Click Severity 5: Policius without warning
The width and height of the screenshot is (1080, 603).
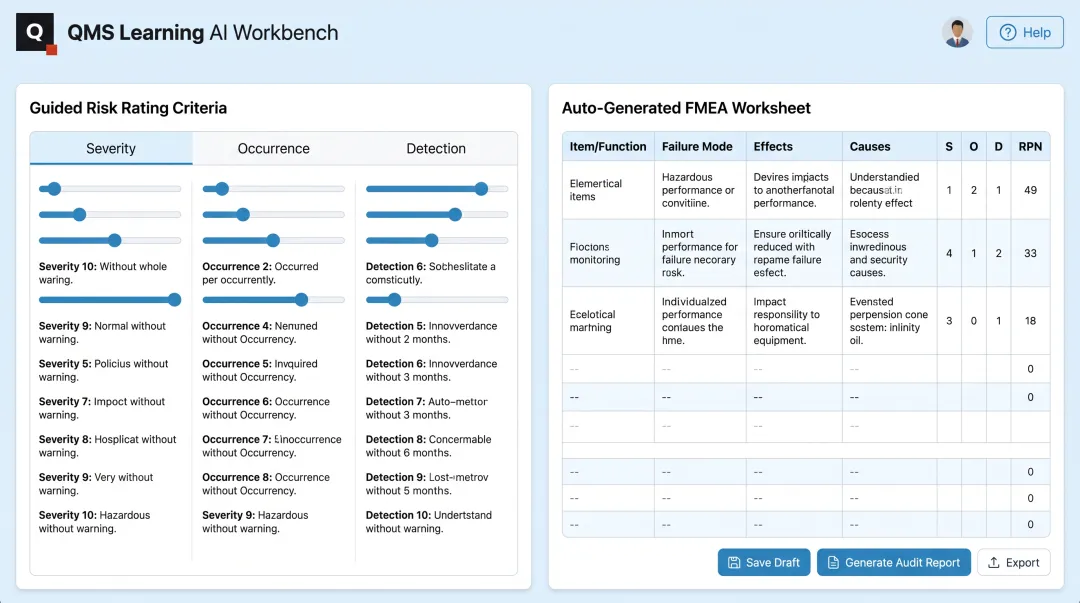pyautogui.click(x=103, y=371)
